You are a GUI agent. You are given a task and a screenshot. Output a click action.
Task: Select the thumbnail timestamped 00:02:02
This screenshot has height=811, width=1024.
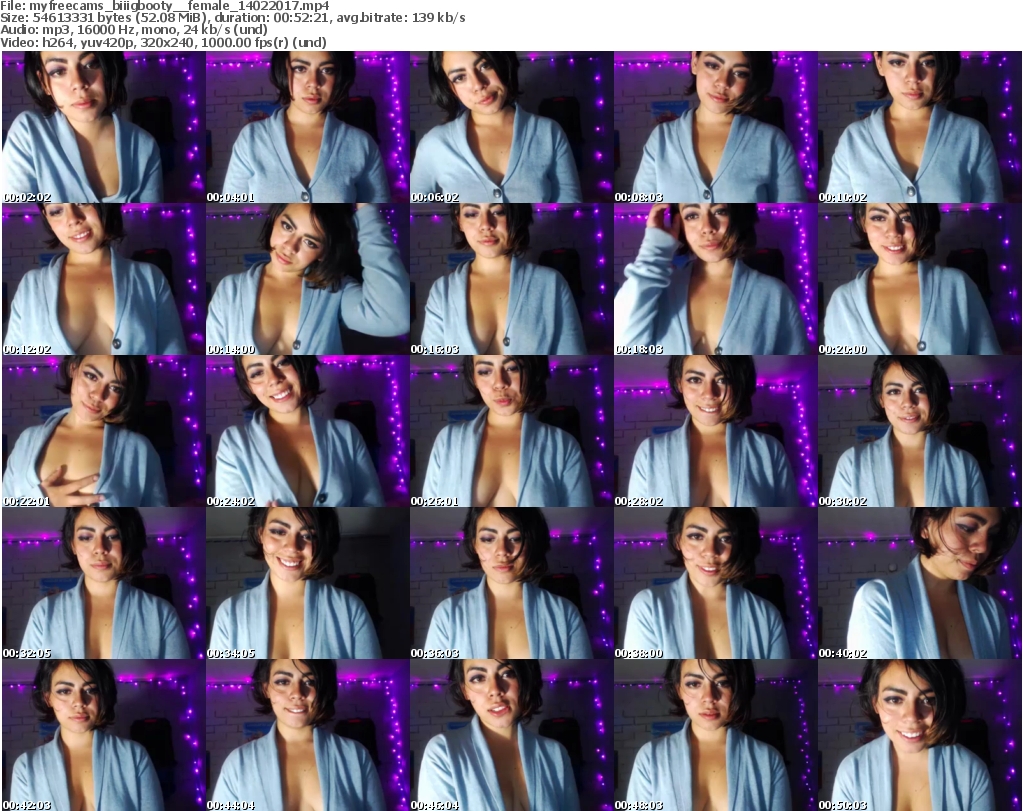[x=104, y=127]
